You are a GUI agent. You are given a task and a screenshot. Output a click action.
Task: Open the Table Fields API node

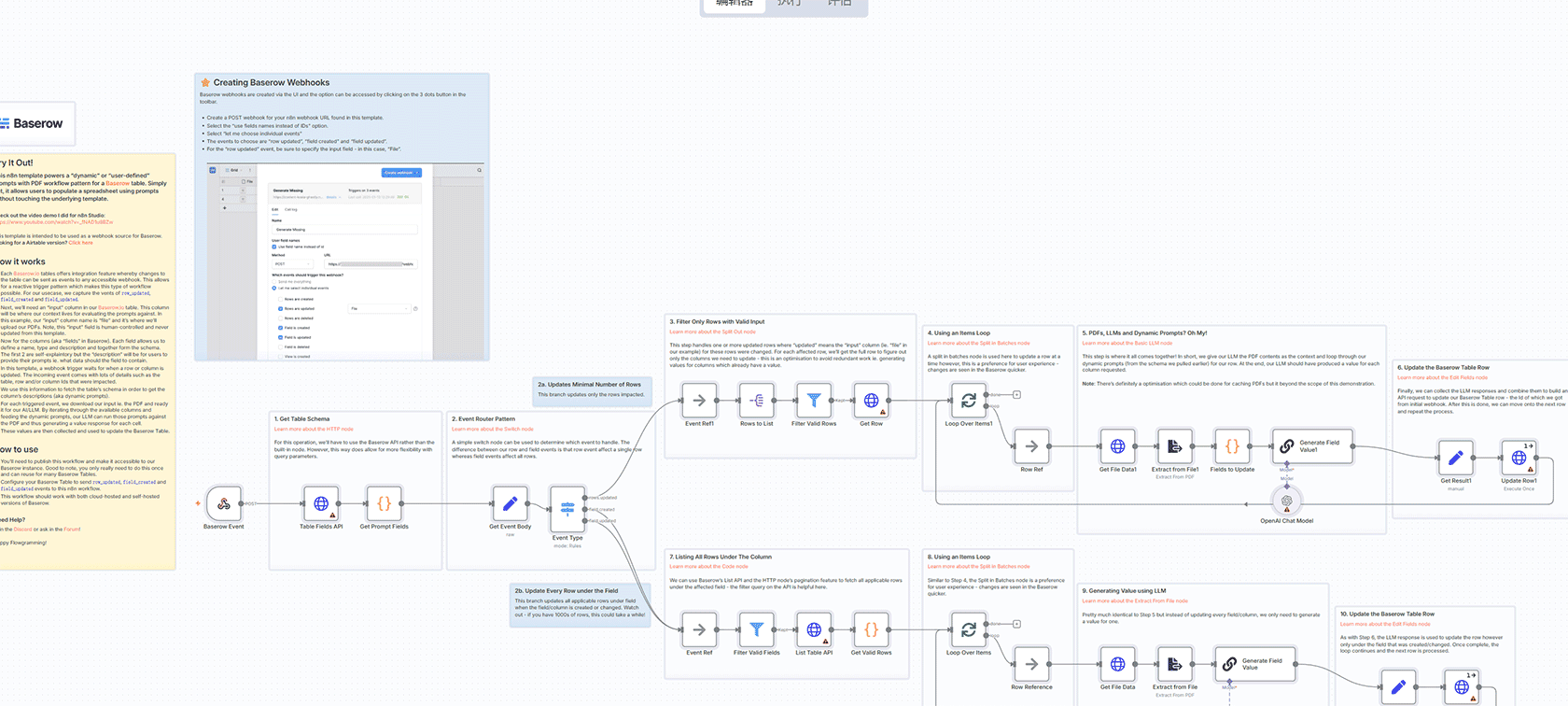[321, 504]
